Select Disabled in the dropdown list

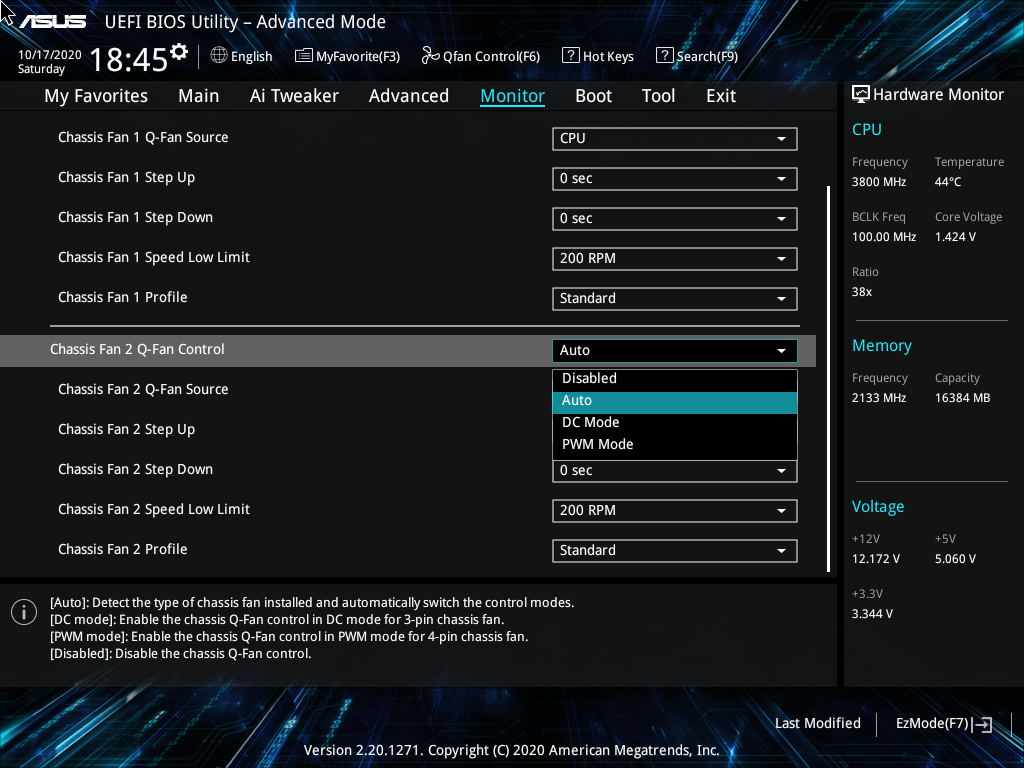tap(675, 379)
